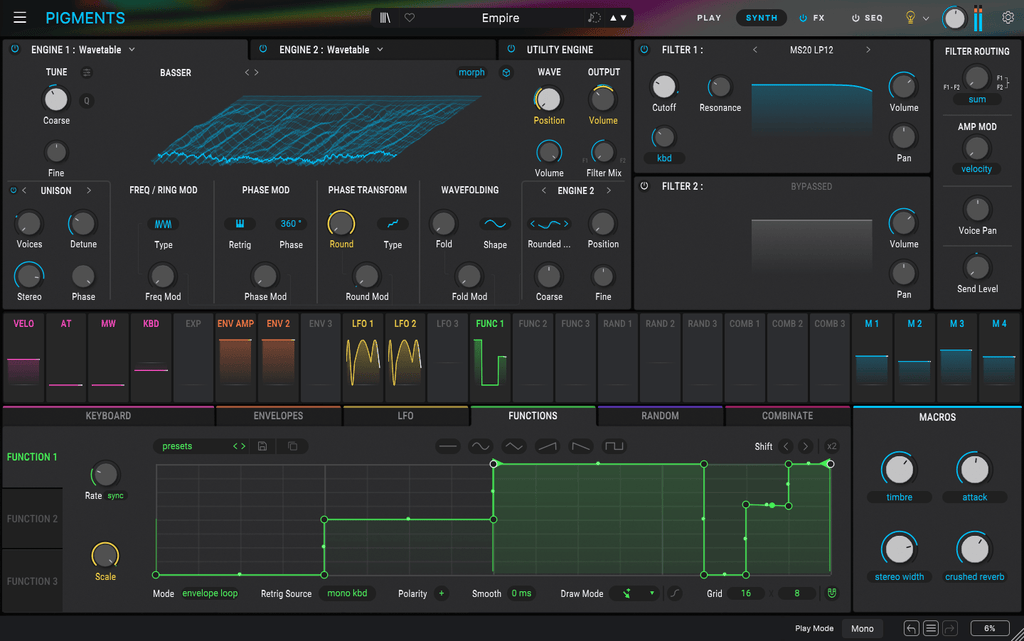Favorite the Empire preset with the heart icon
The image size is (1024, 641).
coord(409,17)
